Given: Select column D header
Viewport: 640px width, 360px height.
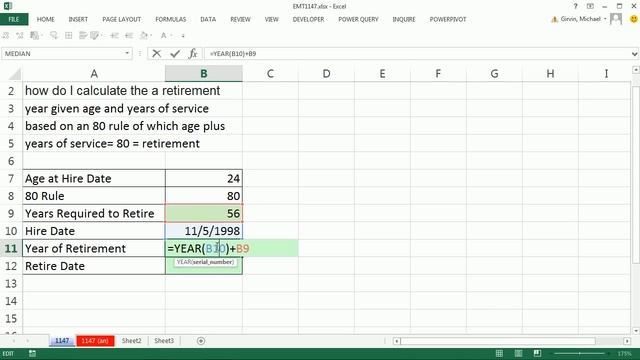Looking at the screenshot, I should 326,74.
